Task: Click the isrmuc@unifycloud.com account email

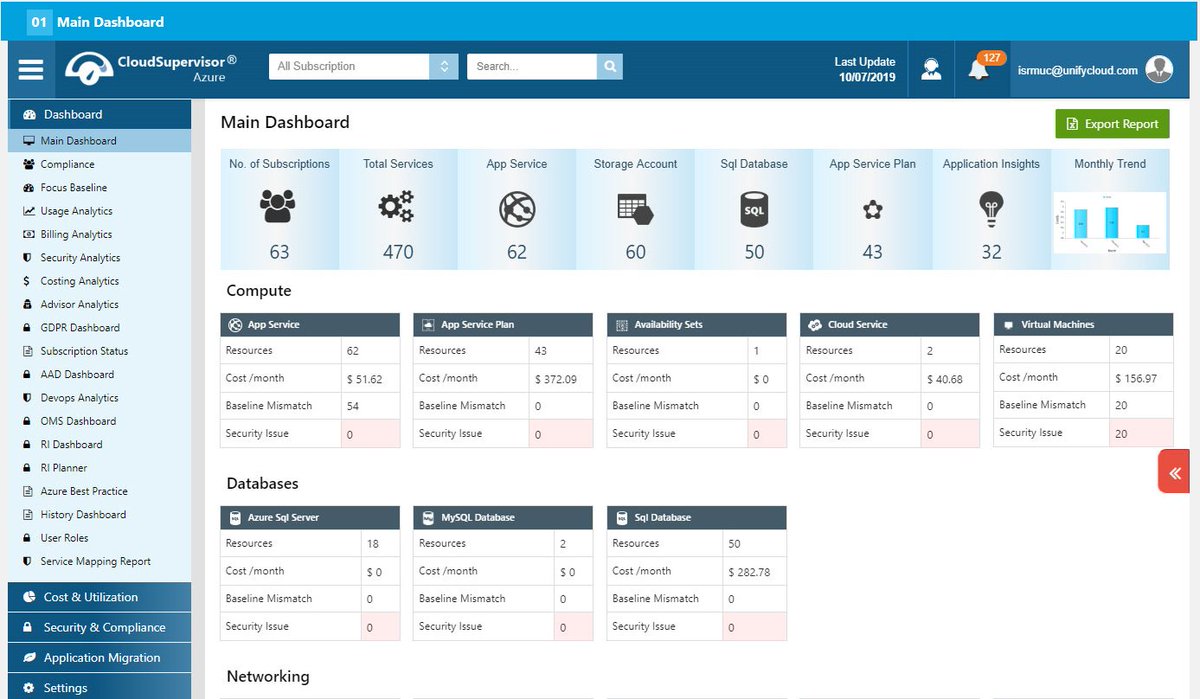Action: coord(1078,70)
